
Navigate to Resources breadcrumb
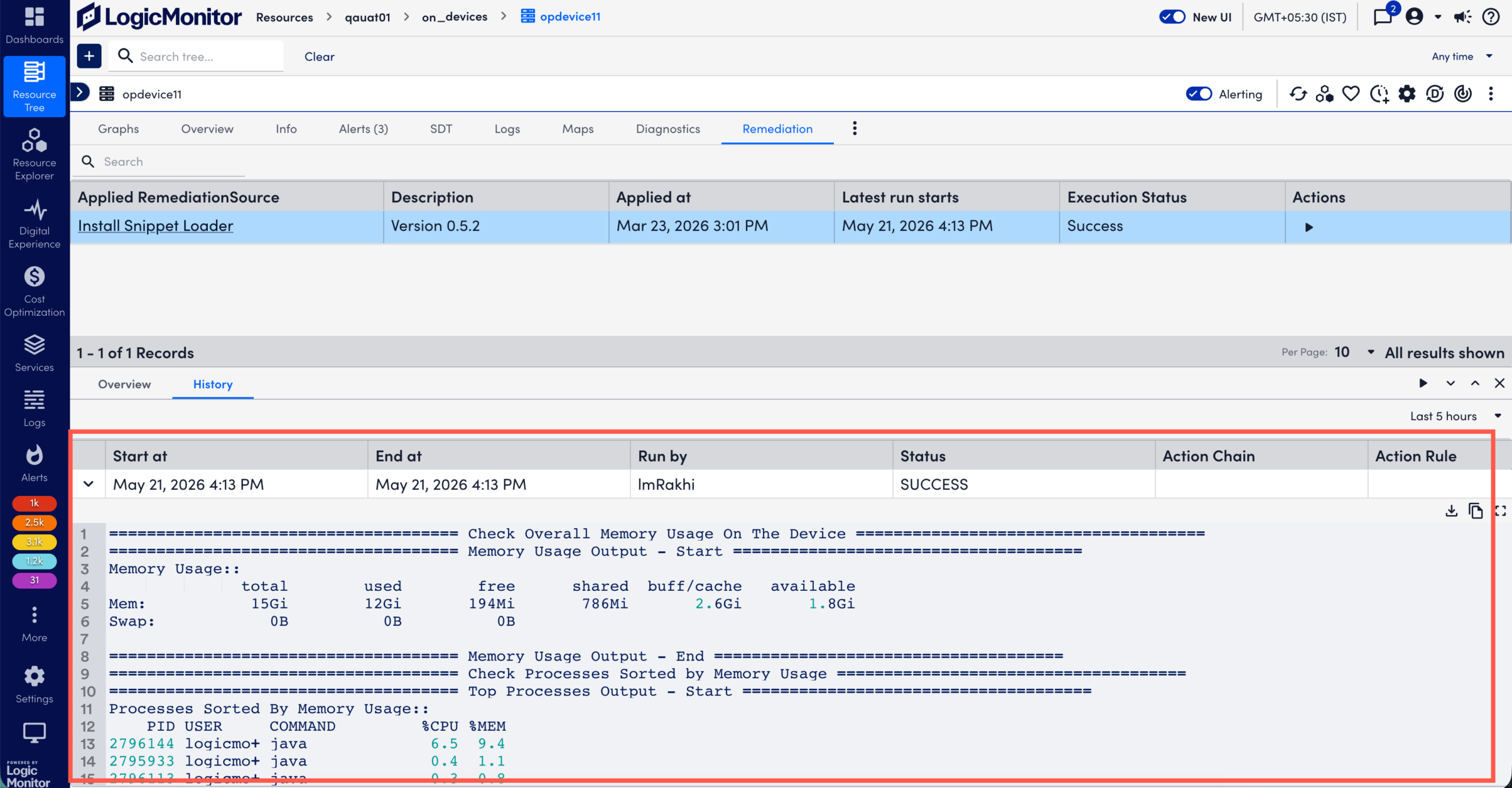coord(285,17)
